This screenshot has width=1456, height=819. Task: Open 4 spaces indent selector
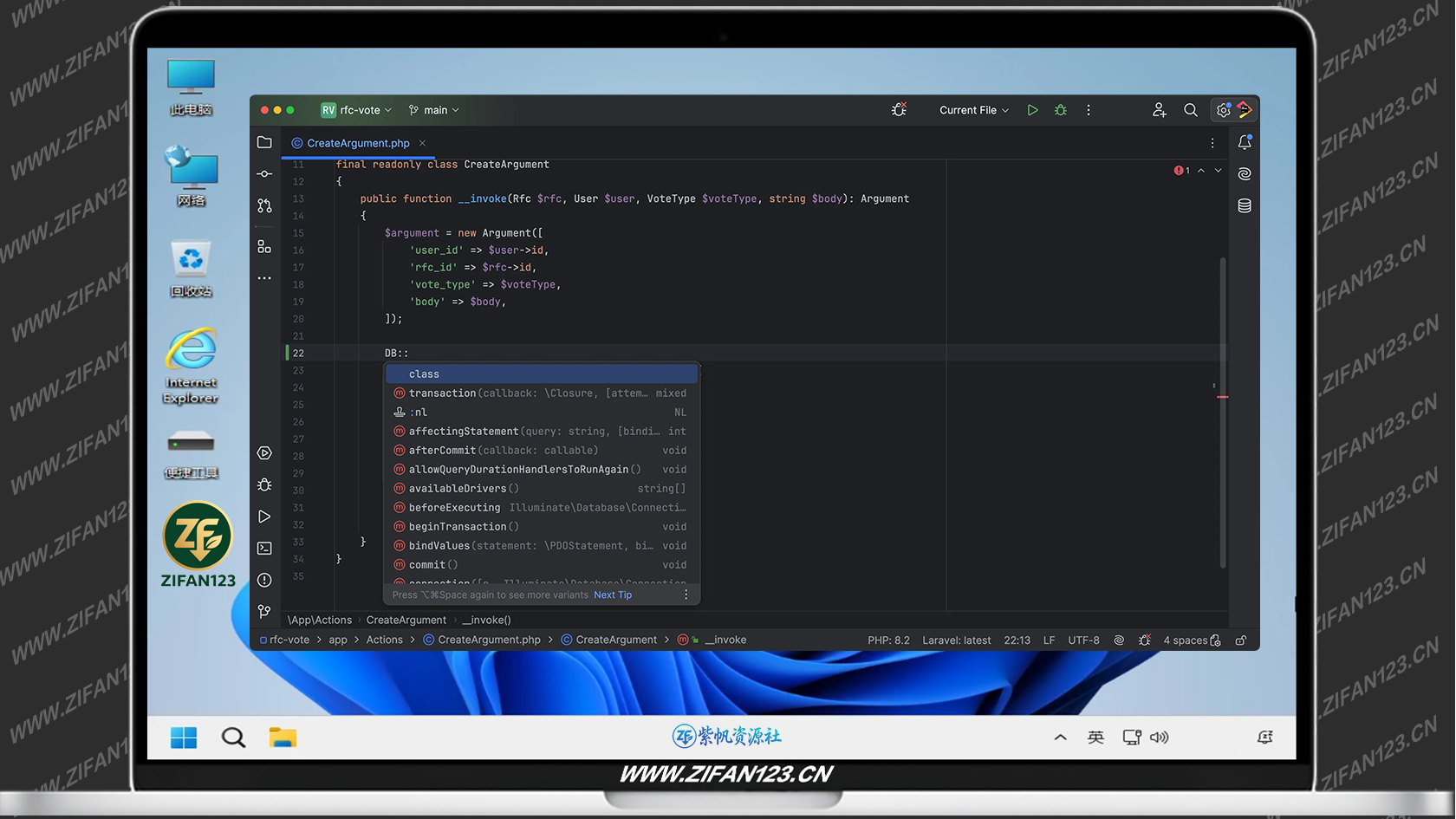coord(1191,640)
